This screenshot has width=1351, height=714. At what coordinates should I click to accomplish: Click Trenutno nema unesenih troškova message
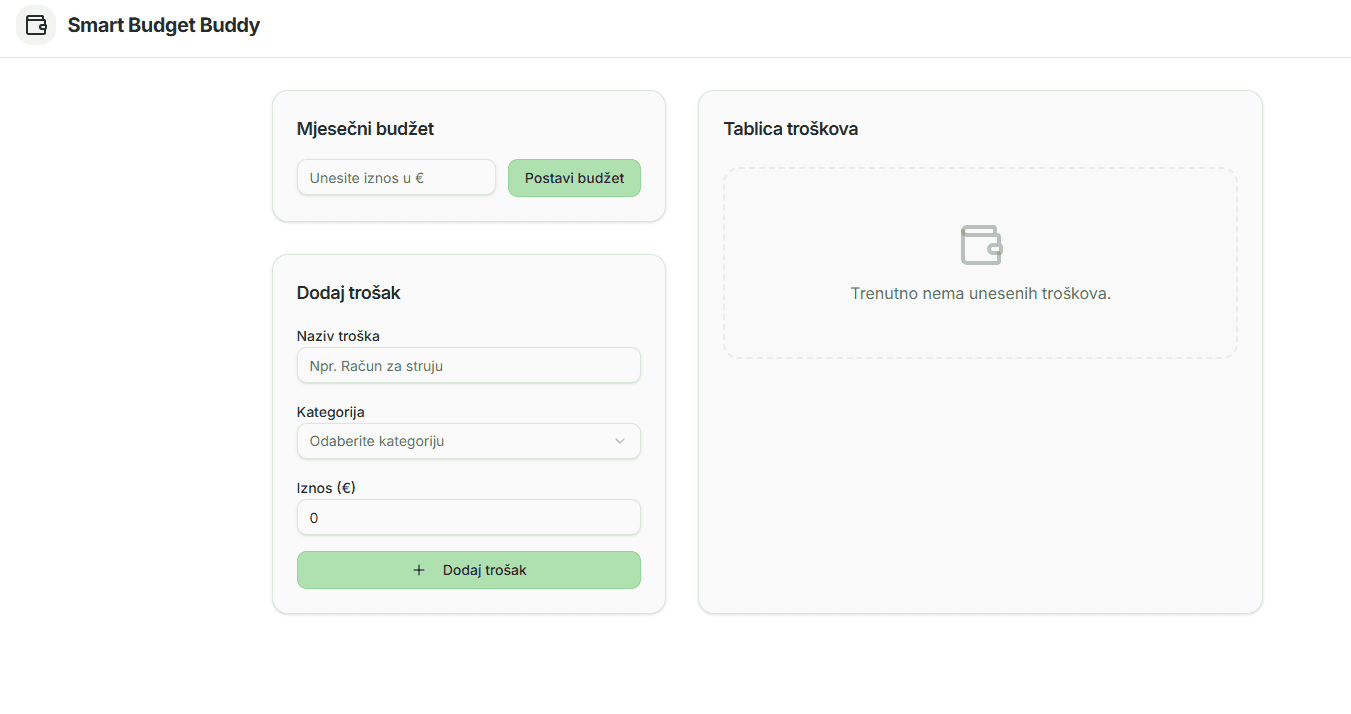click(981, 294)
